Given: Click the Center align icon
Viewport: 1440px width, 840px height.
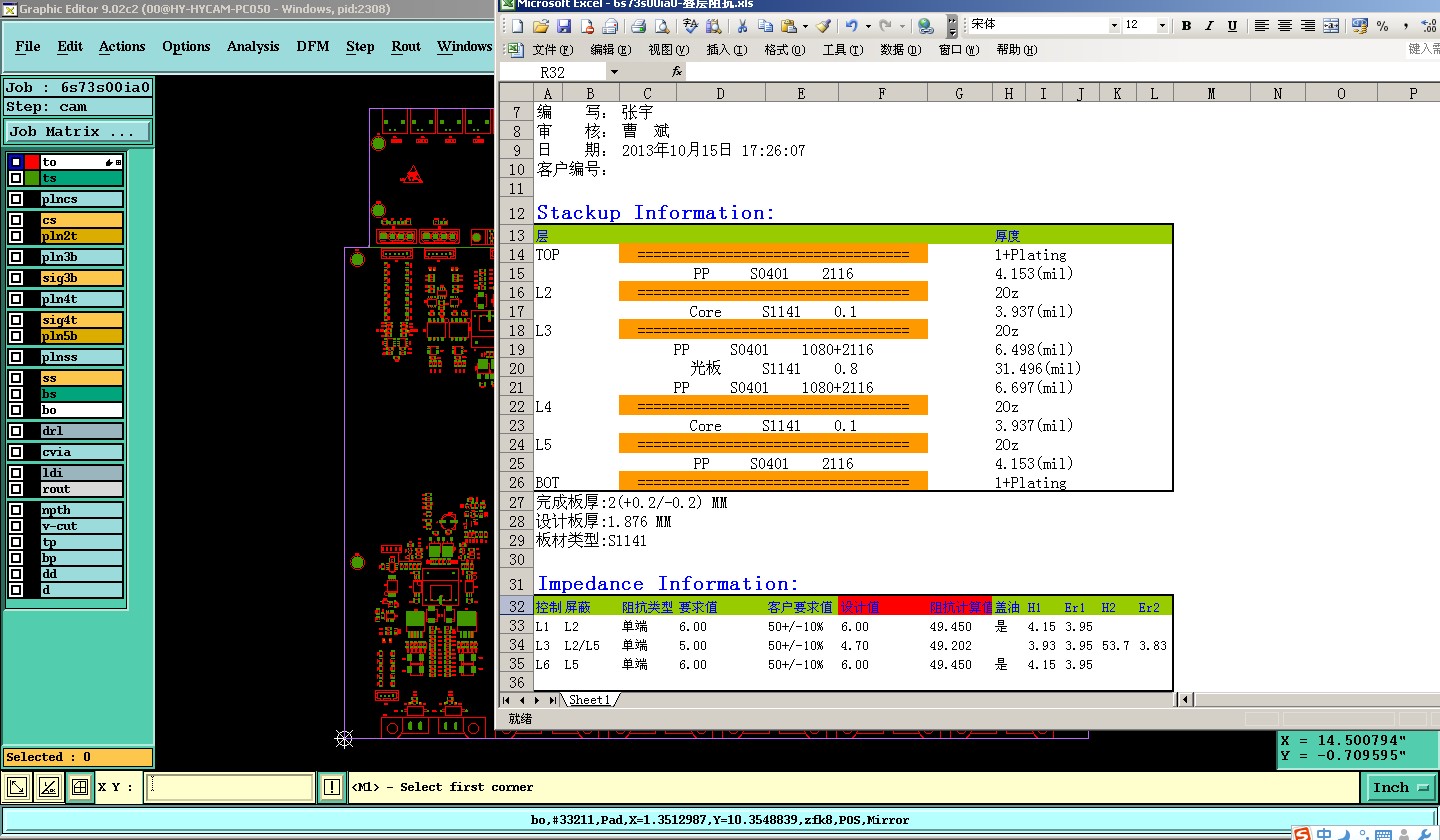Looking at the screenshot, I should [x=1285, y=26].
